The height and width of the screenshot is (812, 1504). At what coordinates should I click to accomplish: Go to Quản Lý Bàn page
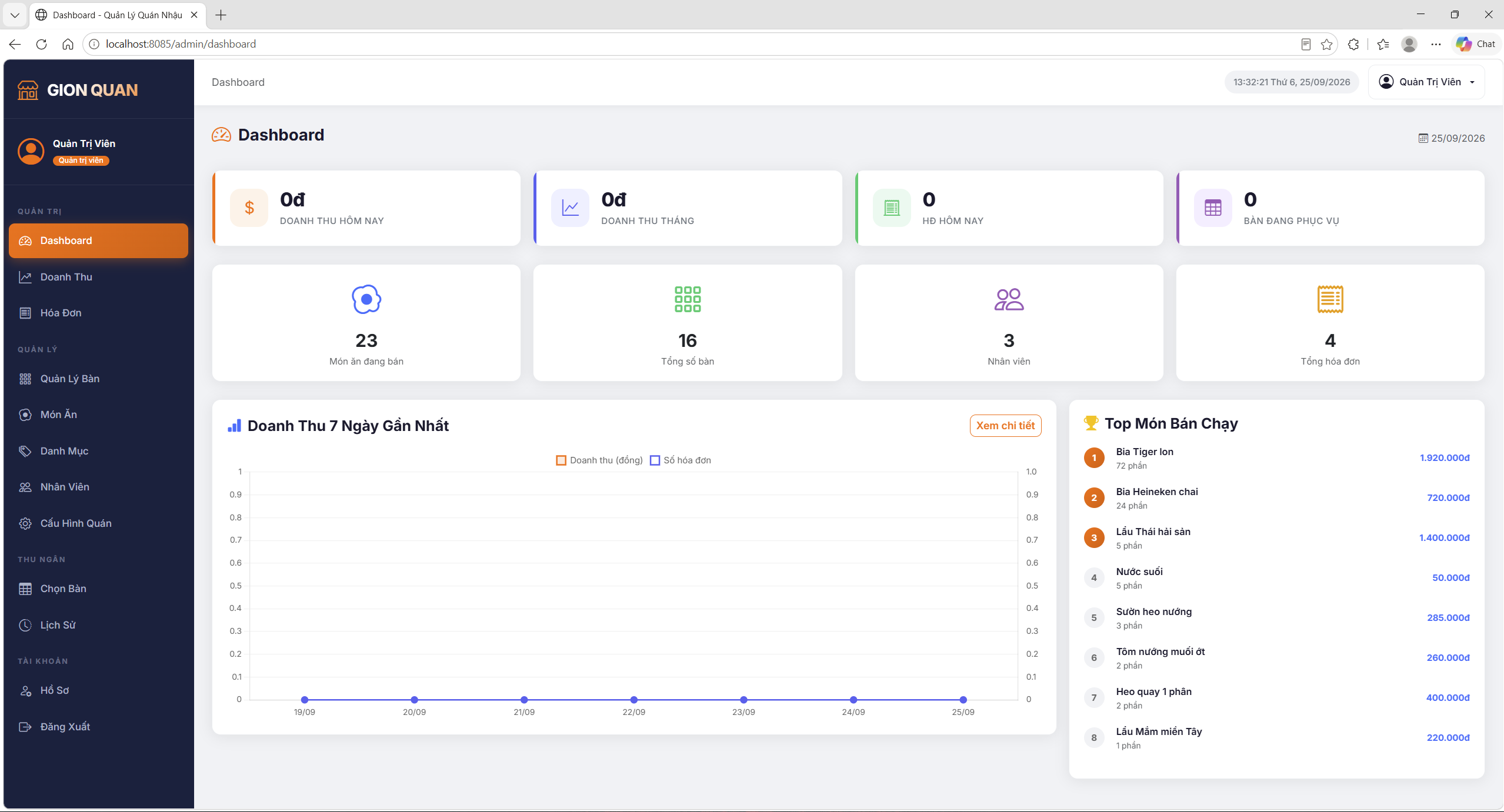[x=98, y=379]
